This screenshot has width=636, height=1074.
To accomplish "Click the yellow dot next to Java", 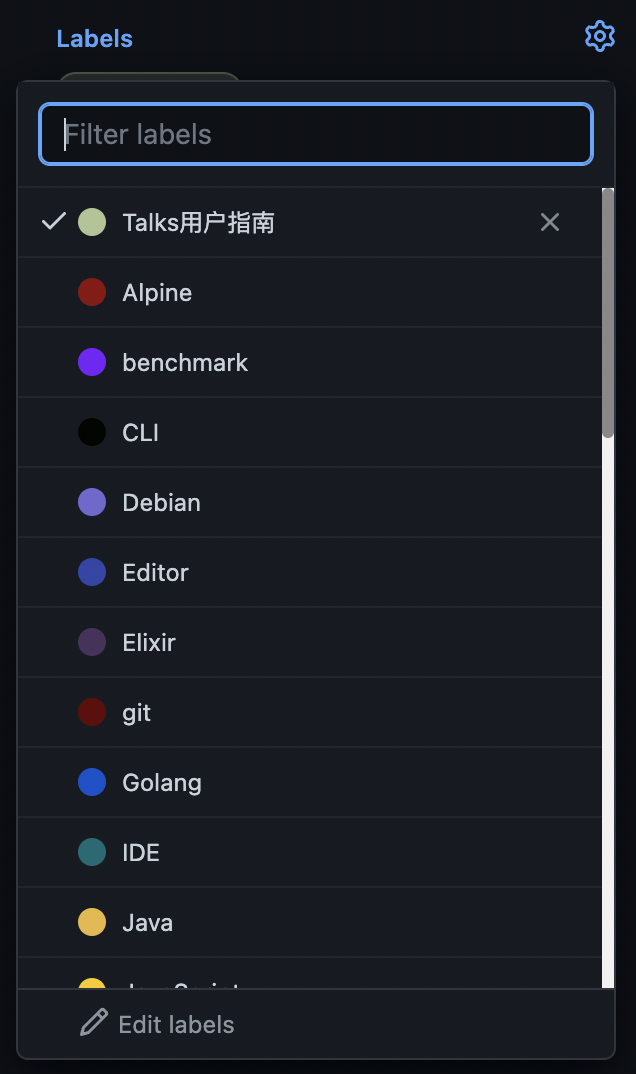I will pos(92,922).
